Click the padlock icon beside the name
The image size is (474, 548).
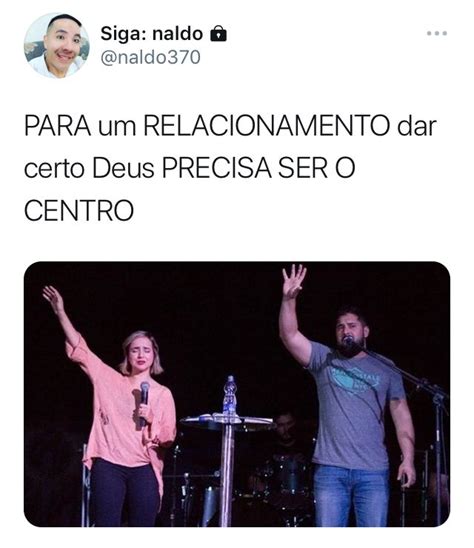click(x=218, y=34)
